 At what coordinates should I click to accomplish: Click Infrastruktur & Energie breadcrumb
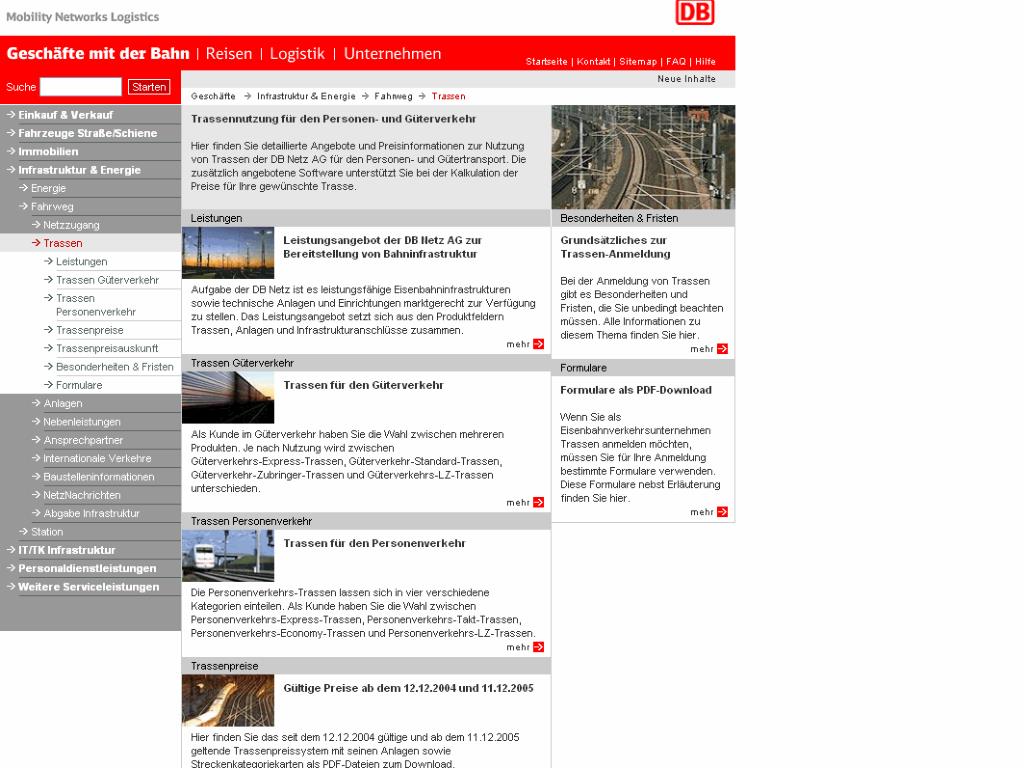306,96
